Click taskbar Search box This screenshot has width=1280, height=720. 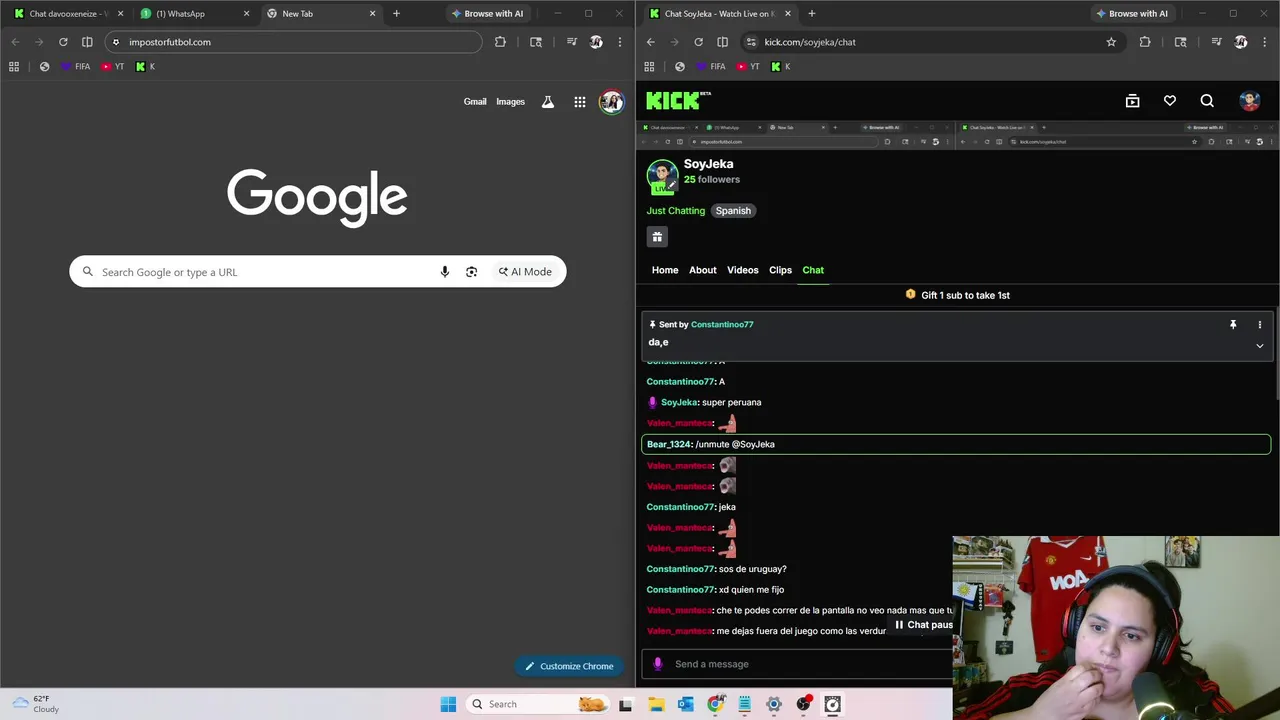pos(537,704)
